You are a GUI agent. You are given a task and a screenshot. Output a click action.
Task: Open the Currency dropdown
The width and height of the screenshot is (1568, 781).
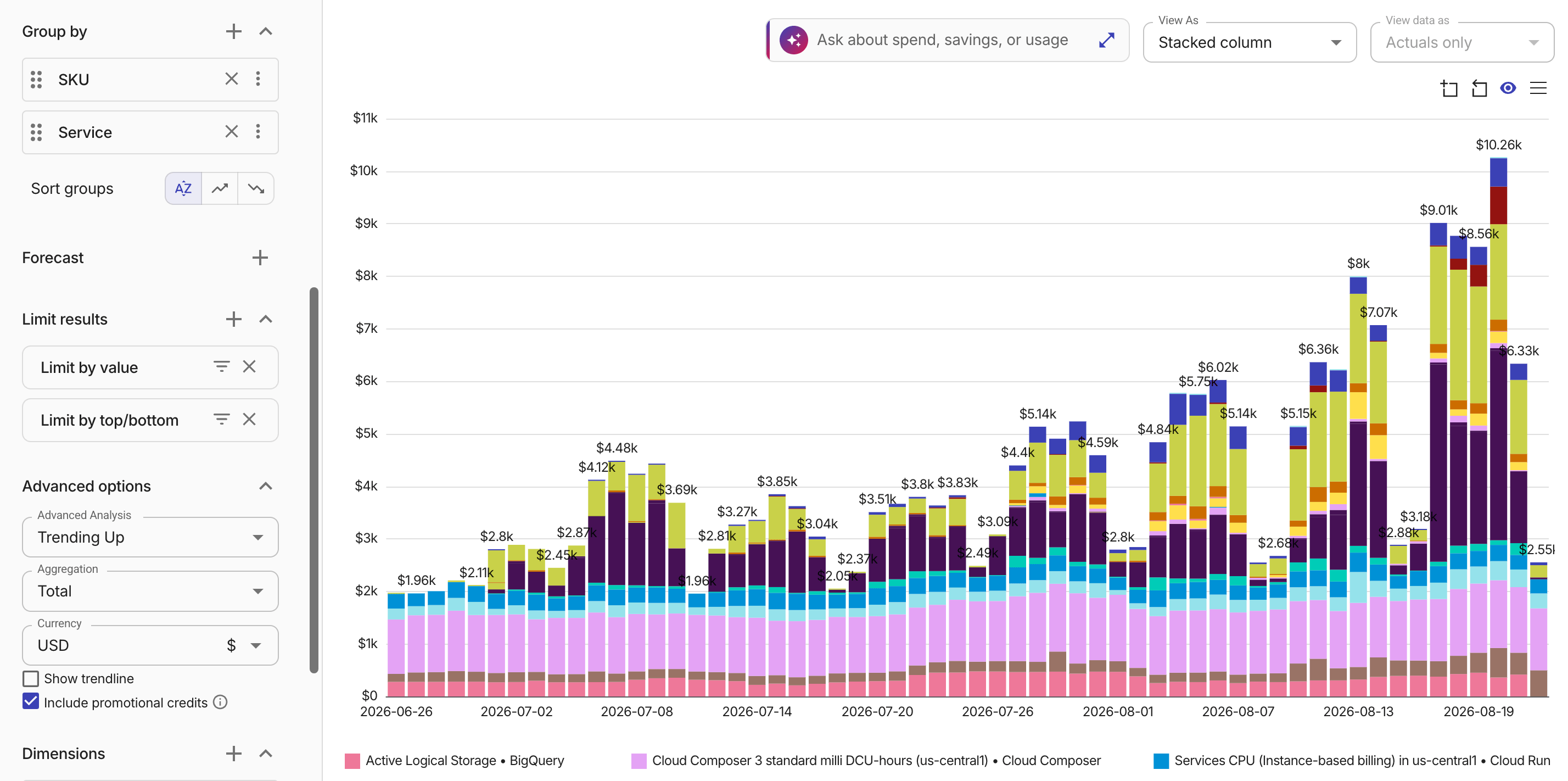pos(150,645)
